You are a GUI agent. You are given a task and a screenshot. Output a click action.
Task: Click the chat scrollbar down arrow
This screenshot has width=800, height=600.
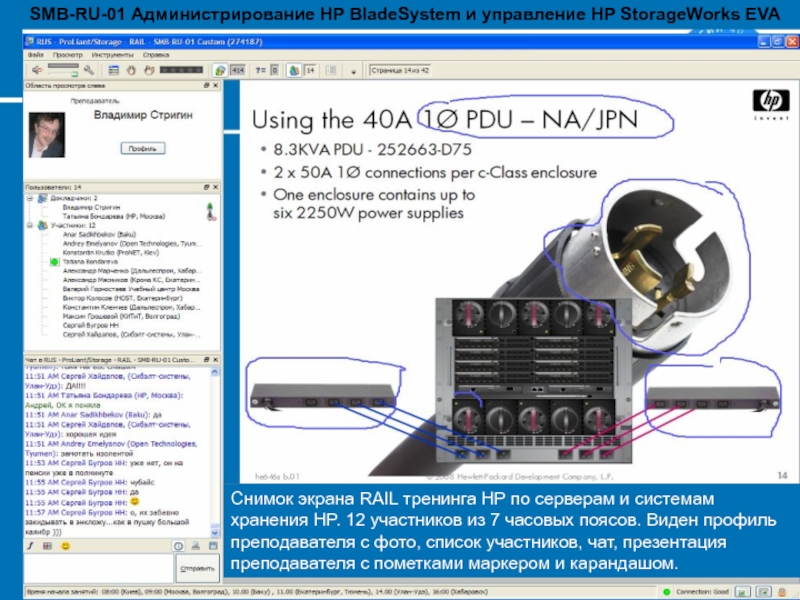tap(215, 533)
